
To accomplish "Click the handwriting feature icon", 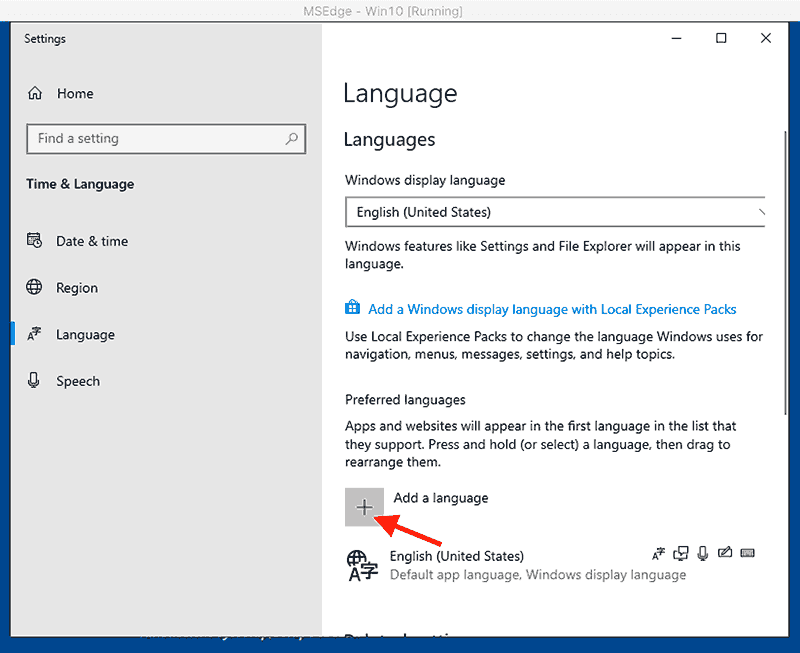I will [725, 553].
